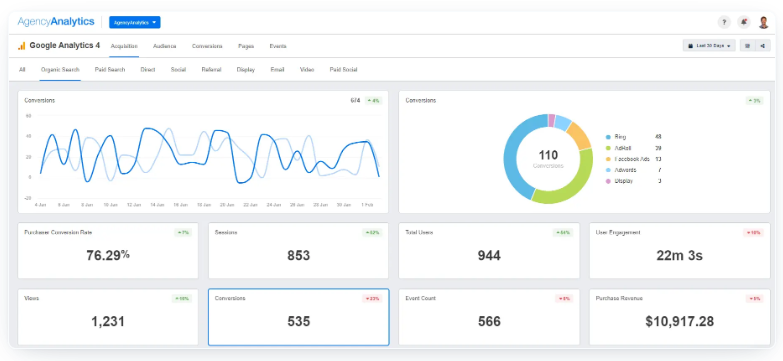Viewport: 783px width, 361px height.
Task: Click the Purchase Revenue $10,917.28 value
Action: [x=679, y=322]
